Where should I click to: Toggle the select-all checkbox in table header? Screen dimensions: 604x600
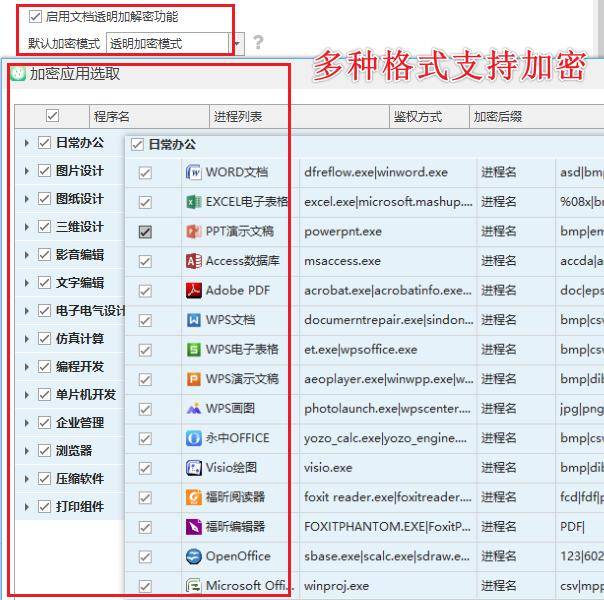(x=52, y=115)
